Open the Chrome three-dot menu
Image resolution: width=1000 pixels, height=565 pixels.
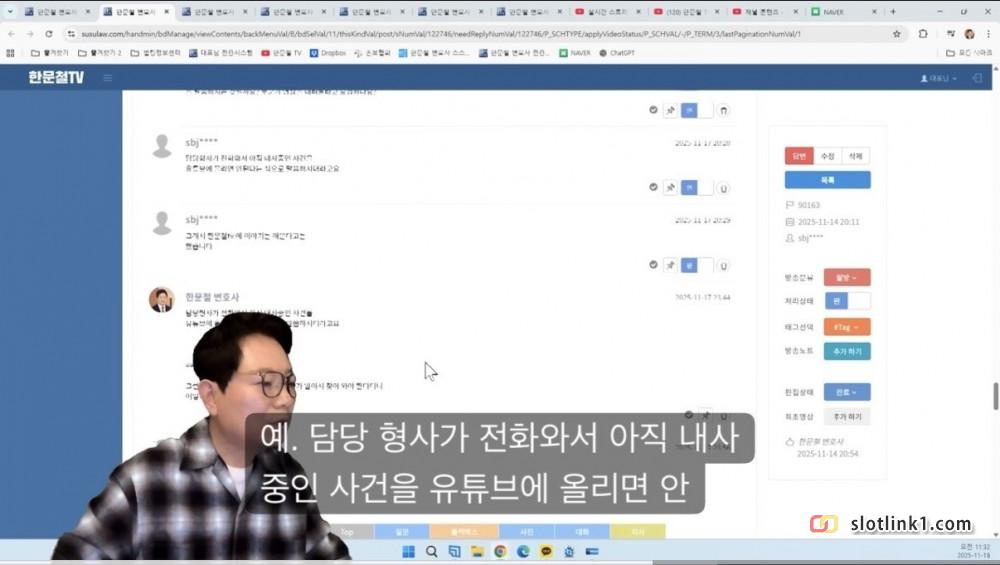click(x=989, y=34)
